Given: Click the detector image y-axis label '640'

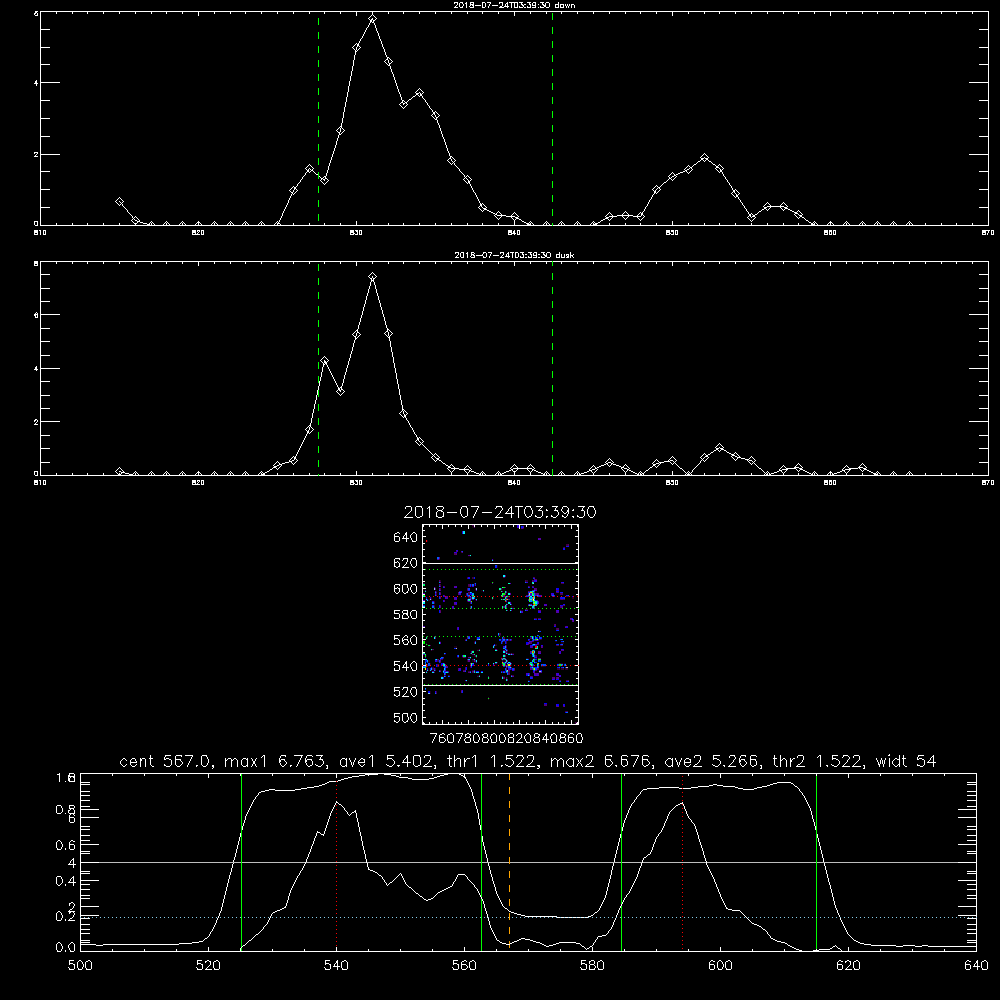Looking at the screenshot, I should click(x=406, y=537).
